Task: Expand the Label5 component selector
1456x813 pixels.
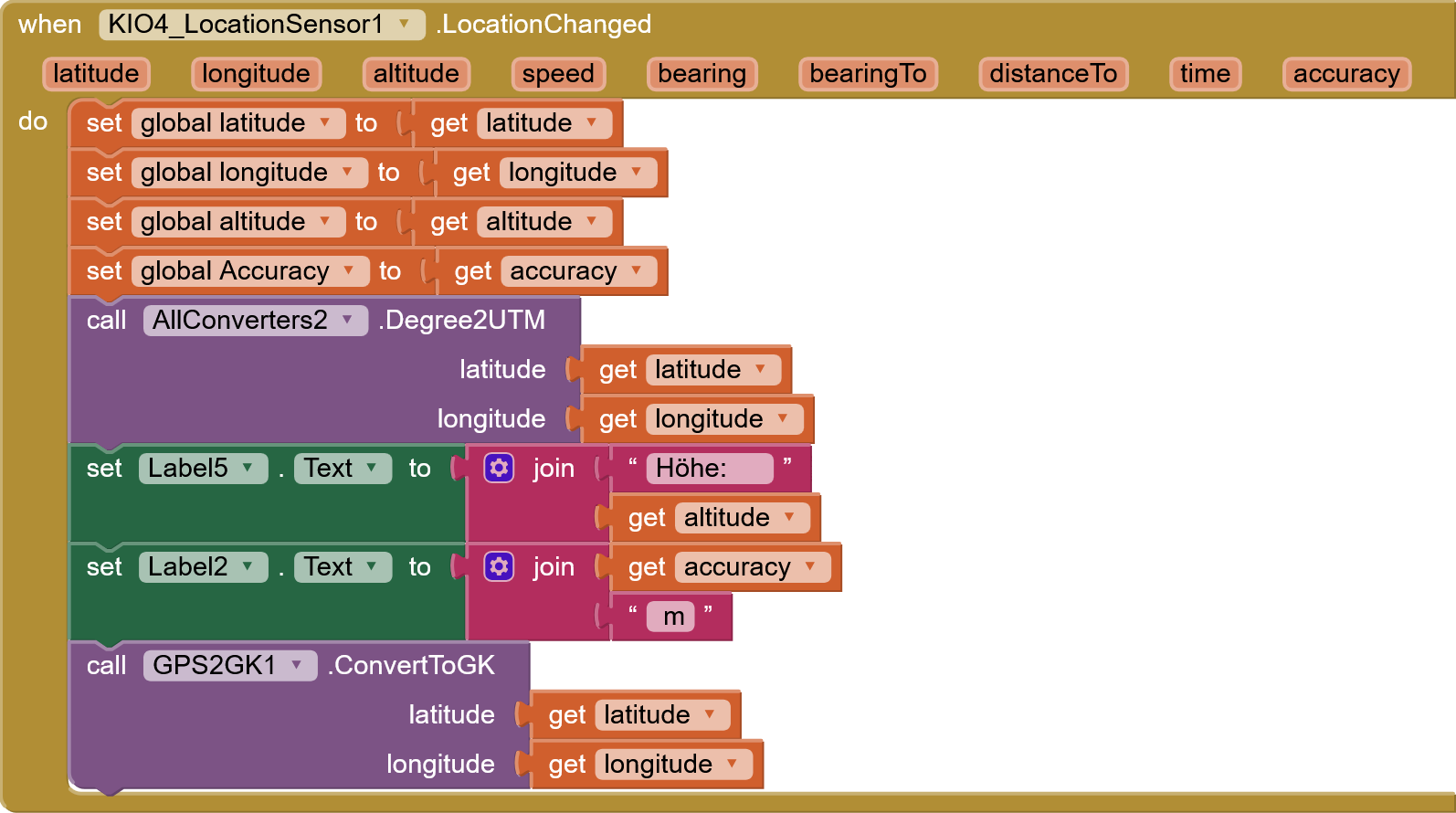Action: pyautogui.click(x=248, y=469)
